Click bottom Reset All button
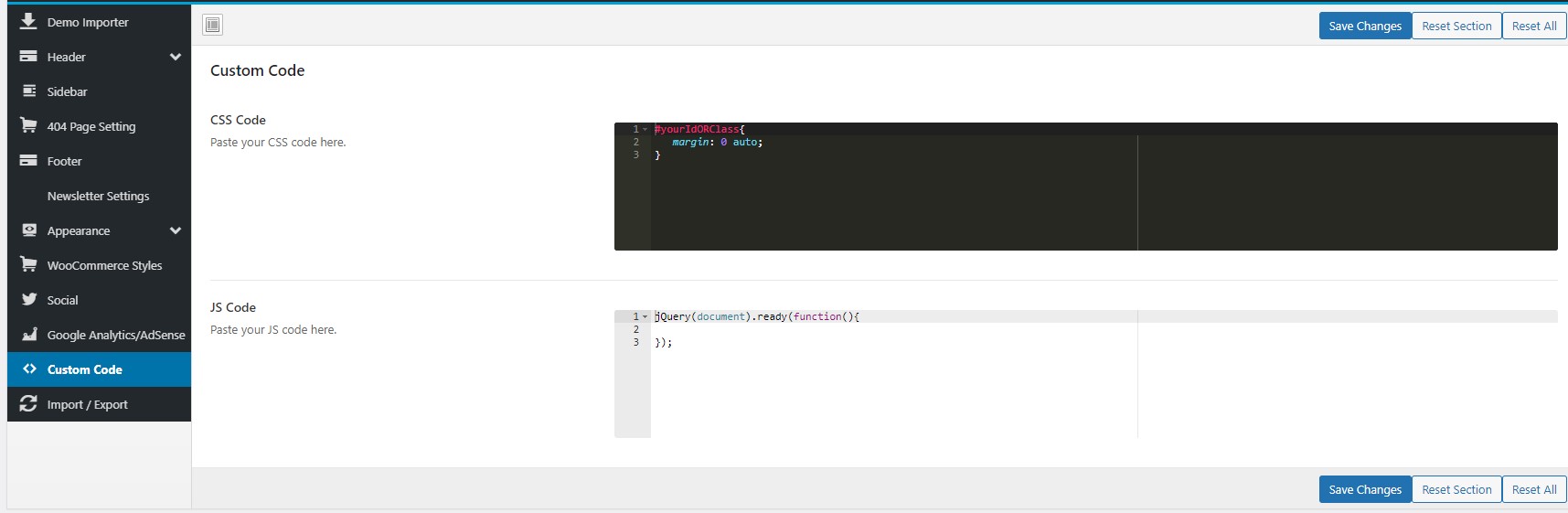This screenshot has height=513, width=1568. [1534, 489]
